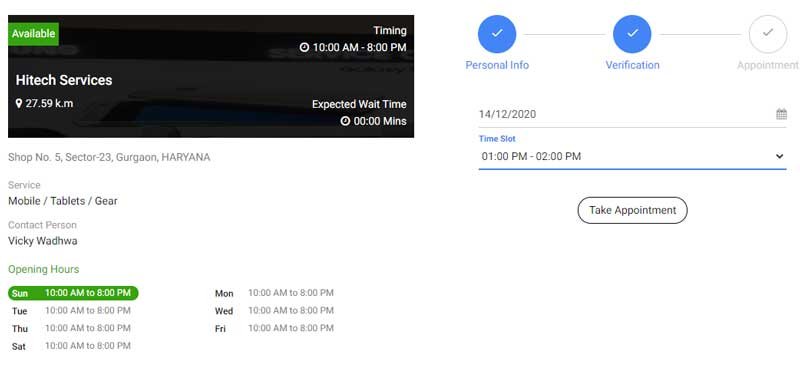Select the Verification step label
Viewport: 800px width, 373px height.
(632, 65)
